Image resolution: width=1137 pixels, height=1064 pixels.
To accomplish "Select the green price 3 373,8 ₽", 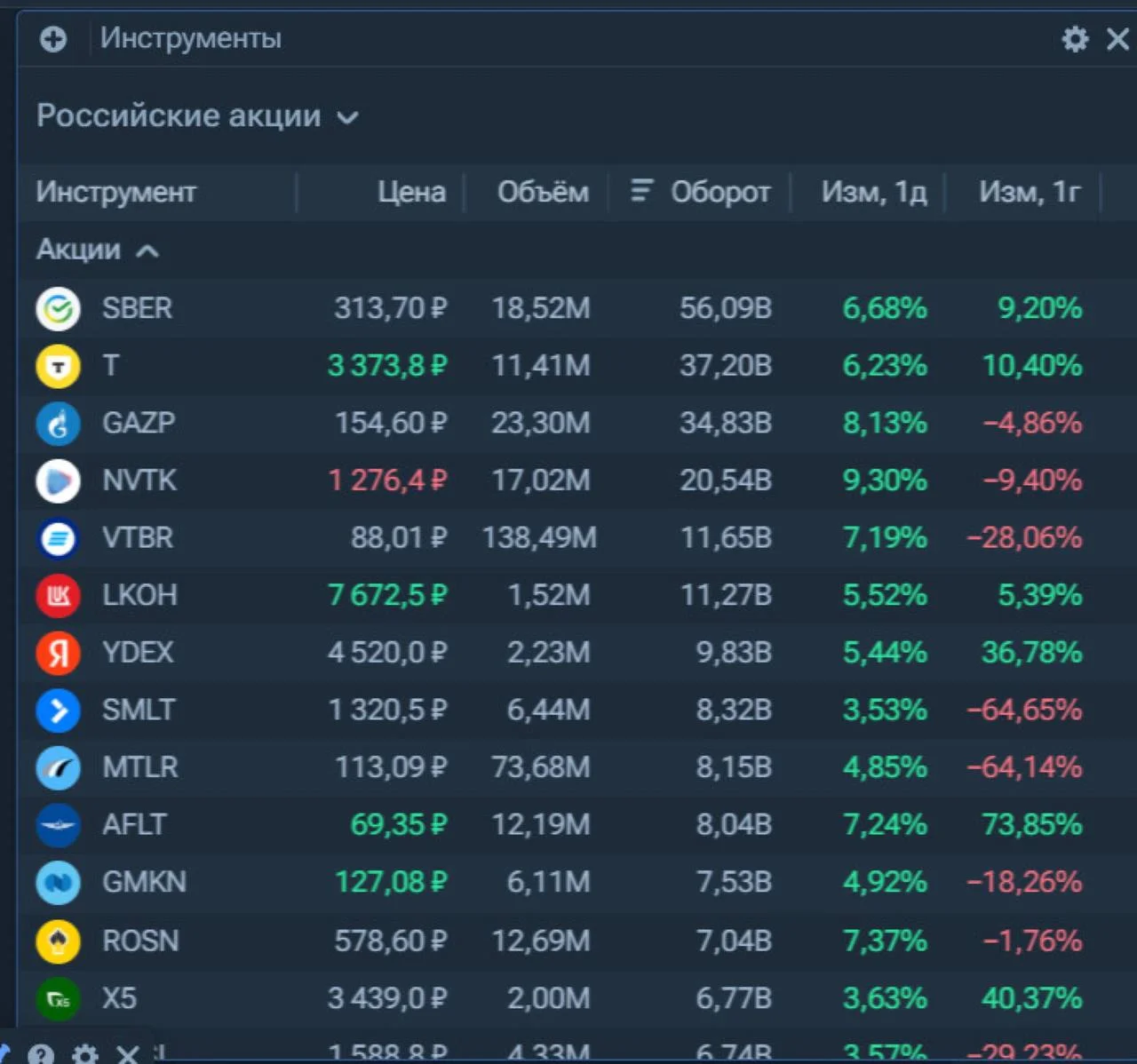I will pyautogui.click(x=387, y=365).
